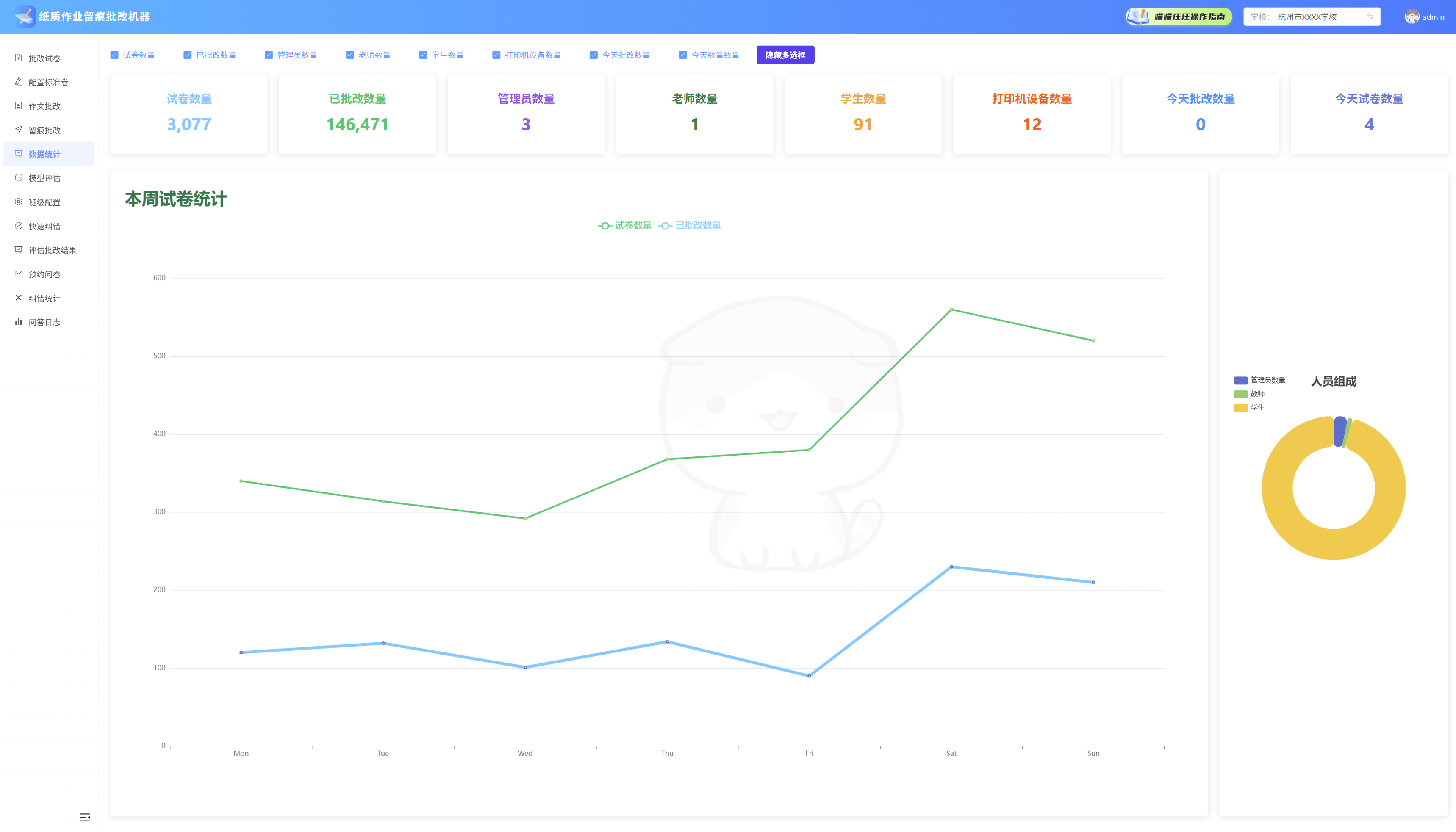Viewport: 1456px width, 832px height.
Task: Toggle the 学生 yellow legend swatch
Action: pos(1240,407)
